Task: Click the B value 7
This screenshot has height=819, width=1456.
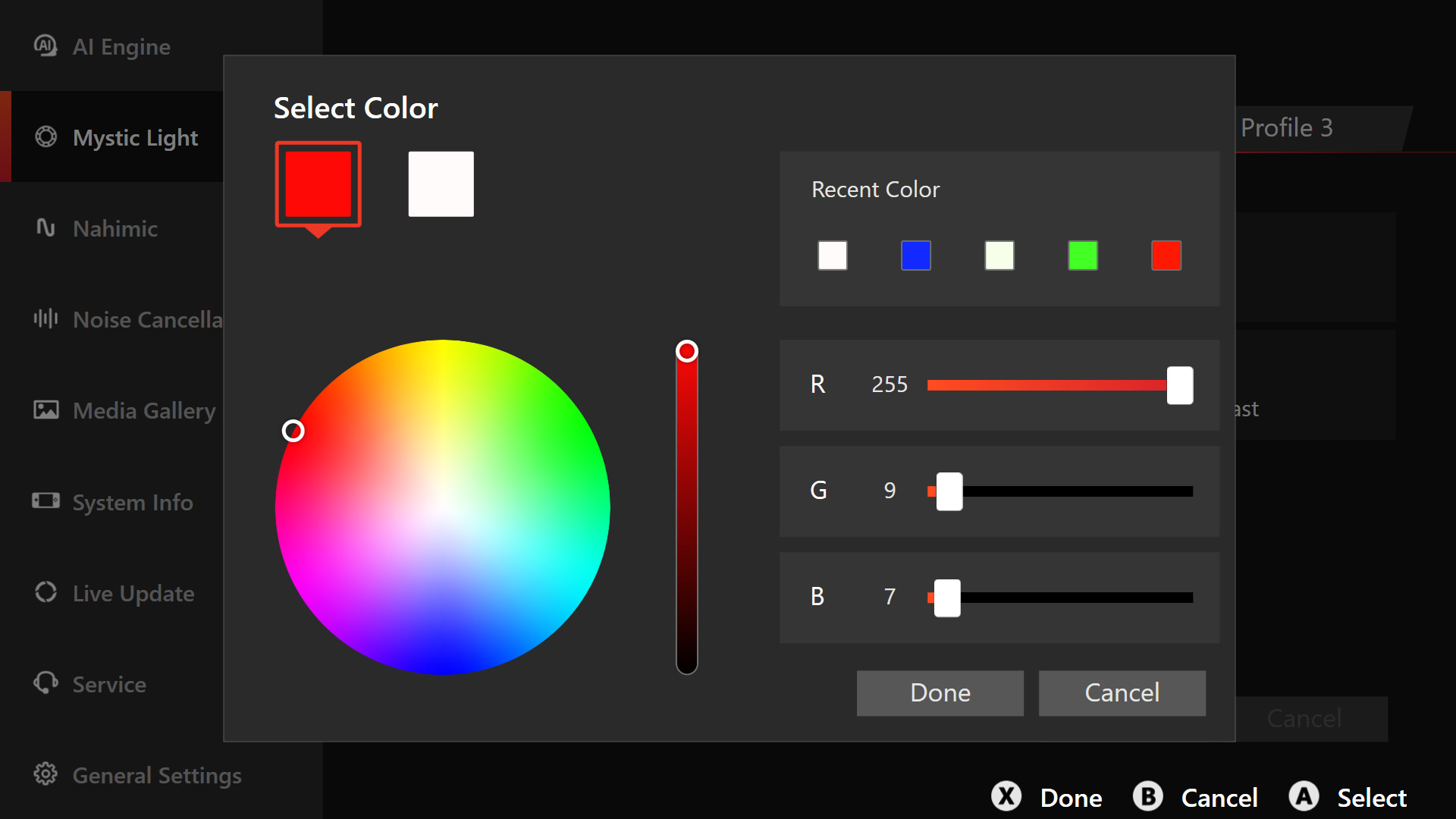Action: coord(890,597)
